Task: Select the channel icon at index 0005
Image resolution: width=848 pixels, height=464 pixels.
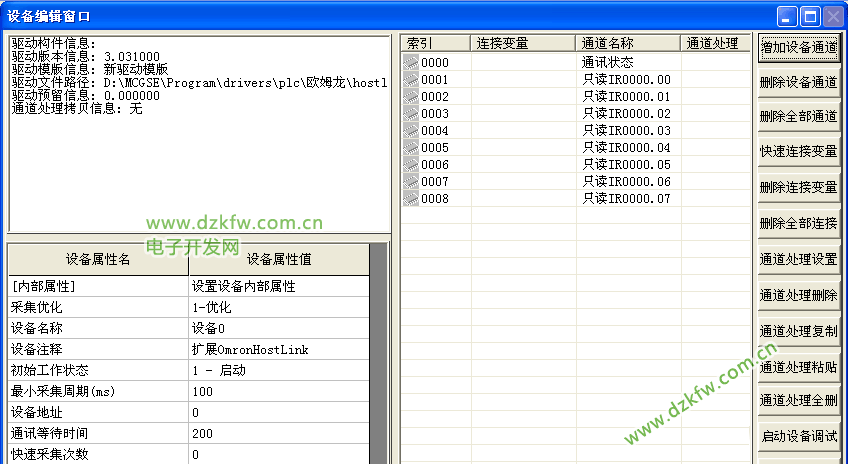Action: click(411, 148)
